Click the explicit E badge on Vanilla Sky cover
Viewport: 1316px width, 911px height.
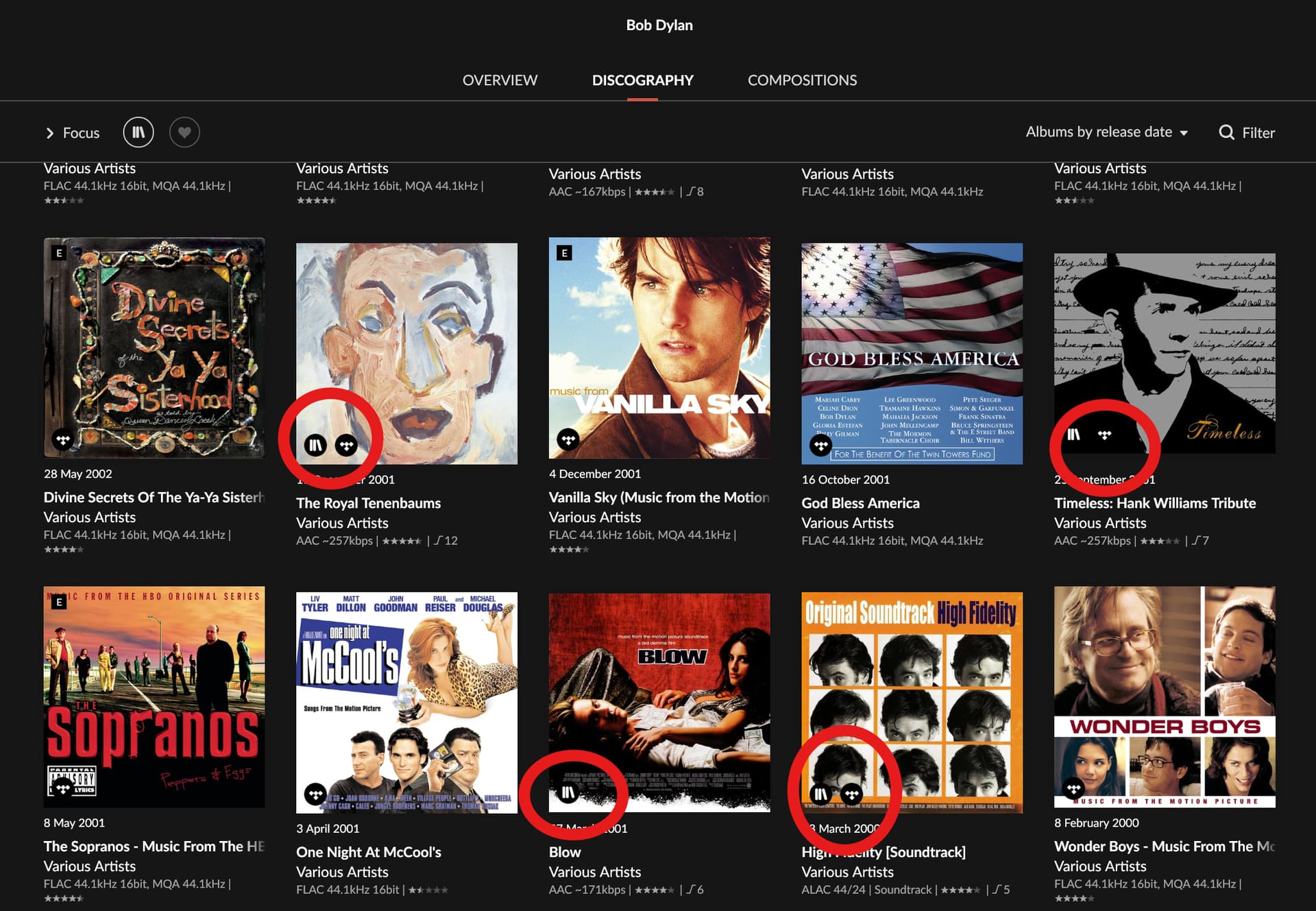pos(565,253)
